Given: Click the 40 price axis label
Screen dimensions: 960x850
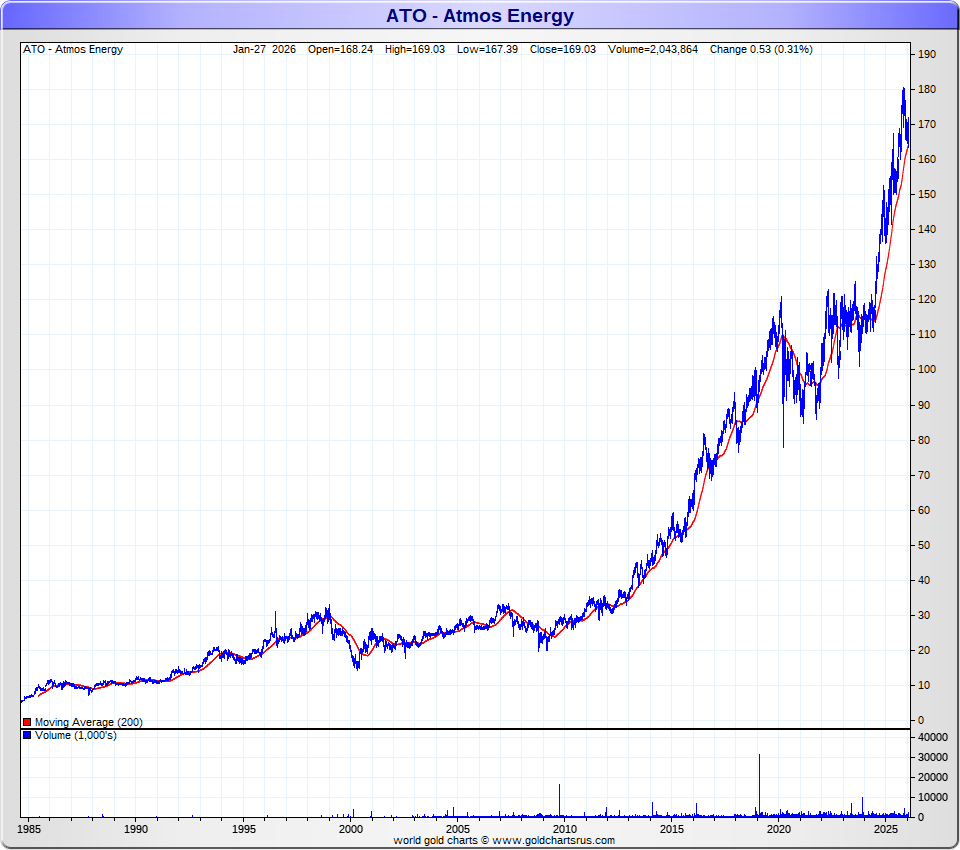Looking at the screenshot, I should 924,580.
